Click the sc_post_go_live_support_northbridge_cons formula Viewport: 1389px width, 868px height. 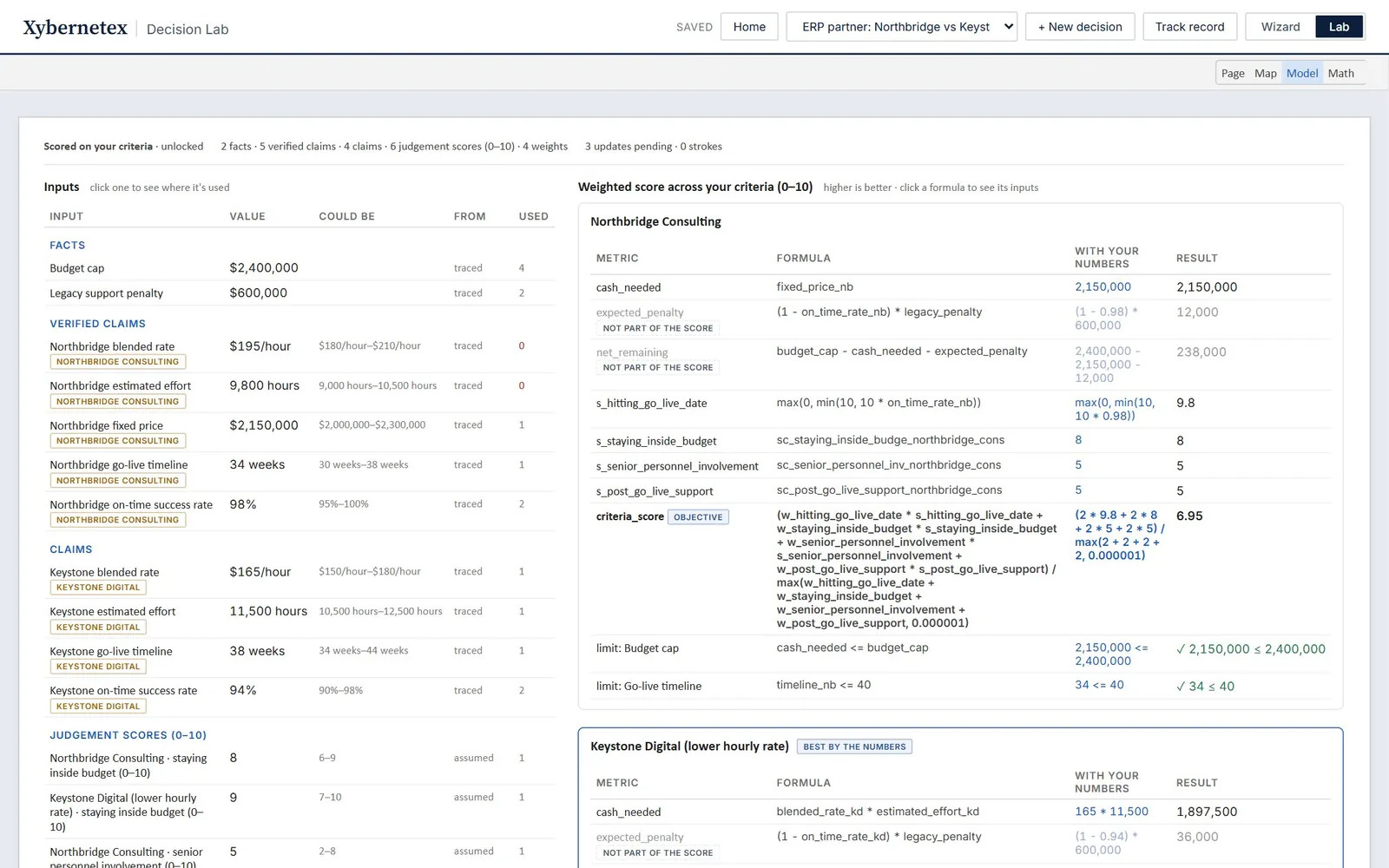coord(889,490)
